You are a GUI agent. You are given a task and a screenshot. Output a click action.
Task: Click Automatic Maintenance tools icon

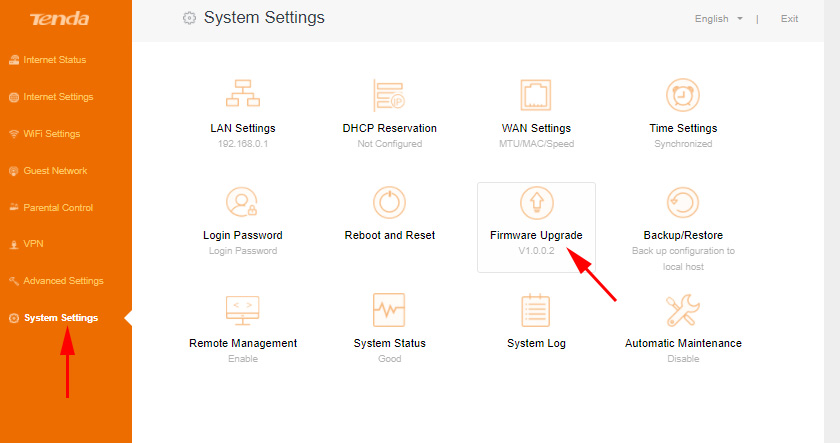(683, 310)
